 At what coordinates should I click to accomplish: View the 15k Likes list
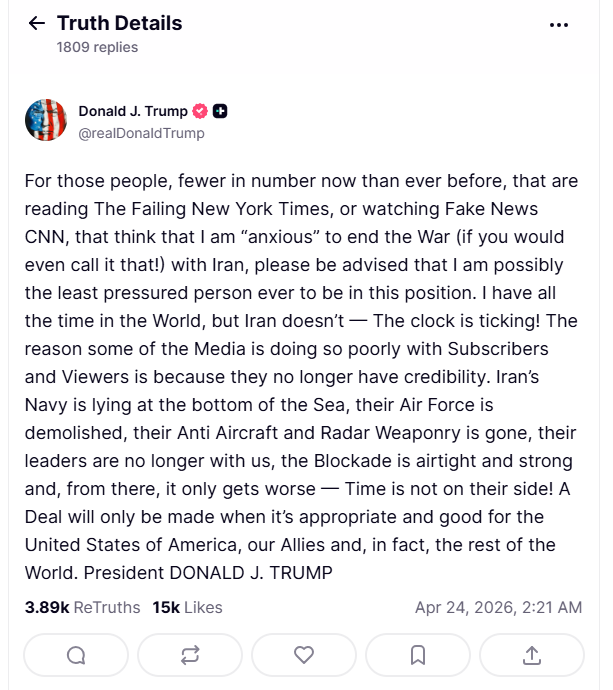click(x=187, y=607)
